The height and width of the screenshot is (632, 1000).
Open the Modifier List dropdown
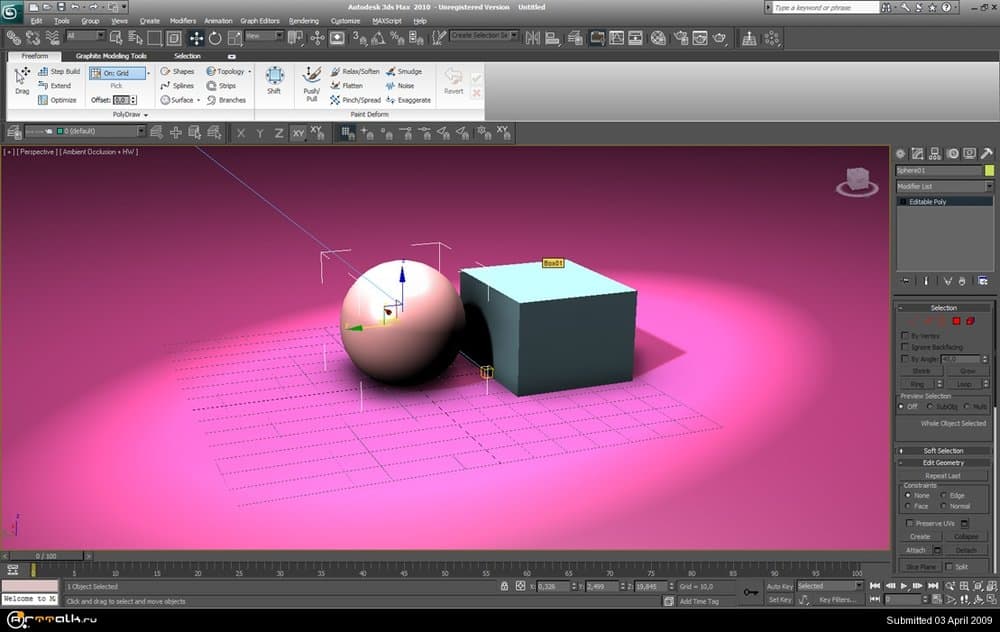944,187
